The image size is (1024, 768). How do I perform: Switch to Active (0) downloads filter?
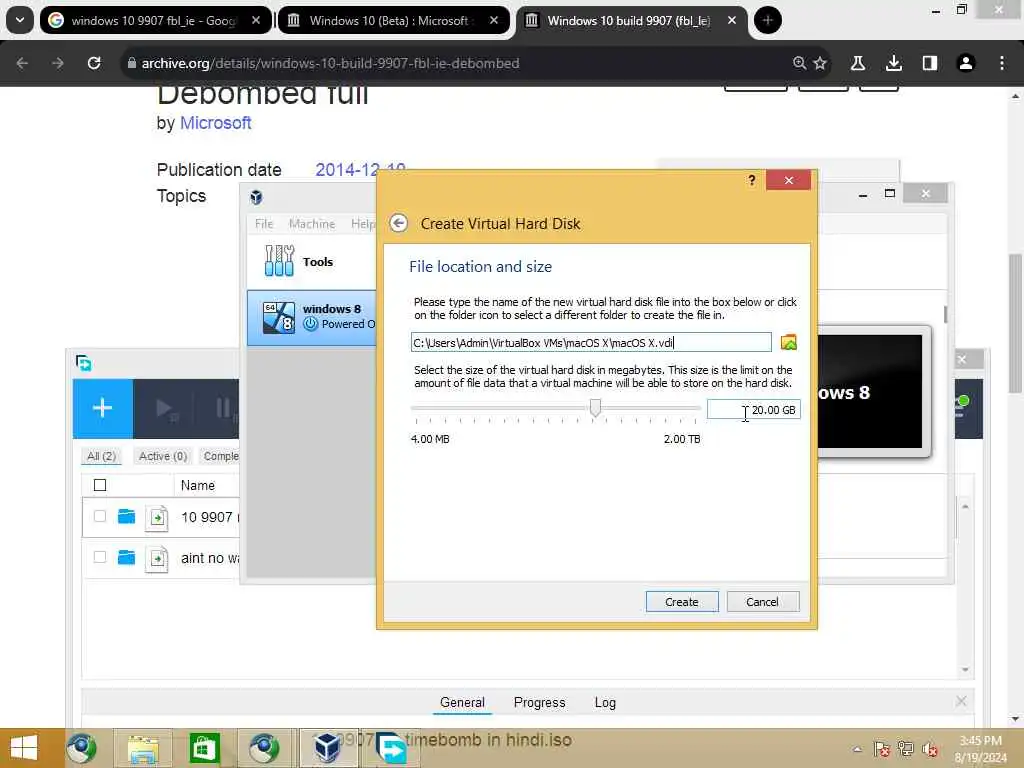(x=163, y=456)
